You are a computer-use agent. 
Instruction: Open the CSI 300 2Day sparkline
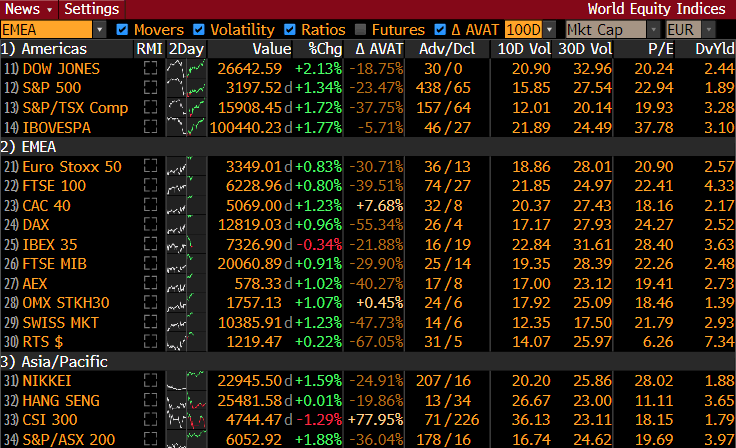coord(186,420)
